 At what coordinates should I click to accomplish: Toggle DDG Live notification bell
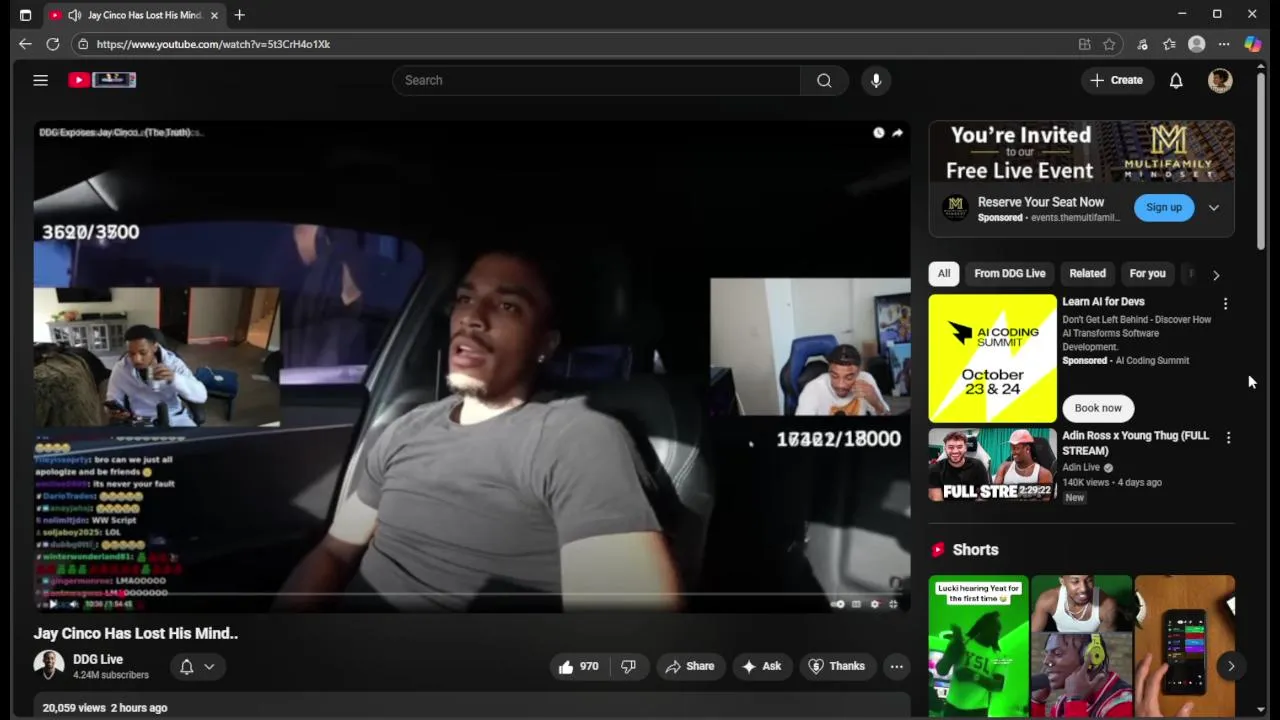click(x=186, y=666)
